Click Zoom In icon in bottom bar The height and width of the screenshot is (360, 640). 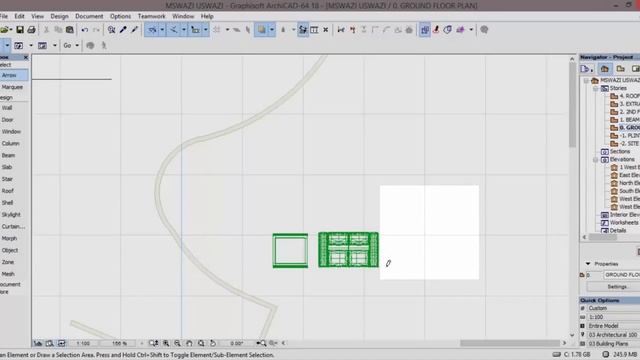click(x=166, y=343)
